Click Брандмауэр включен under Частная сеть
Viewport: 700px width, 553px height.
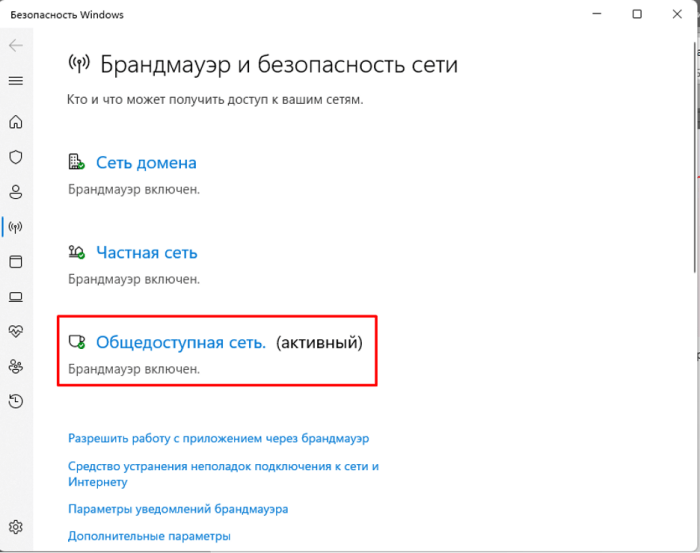133,279
